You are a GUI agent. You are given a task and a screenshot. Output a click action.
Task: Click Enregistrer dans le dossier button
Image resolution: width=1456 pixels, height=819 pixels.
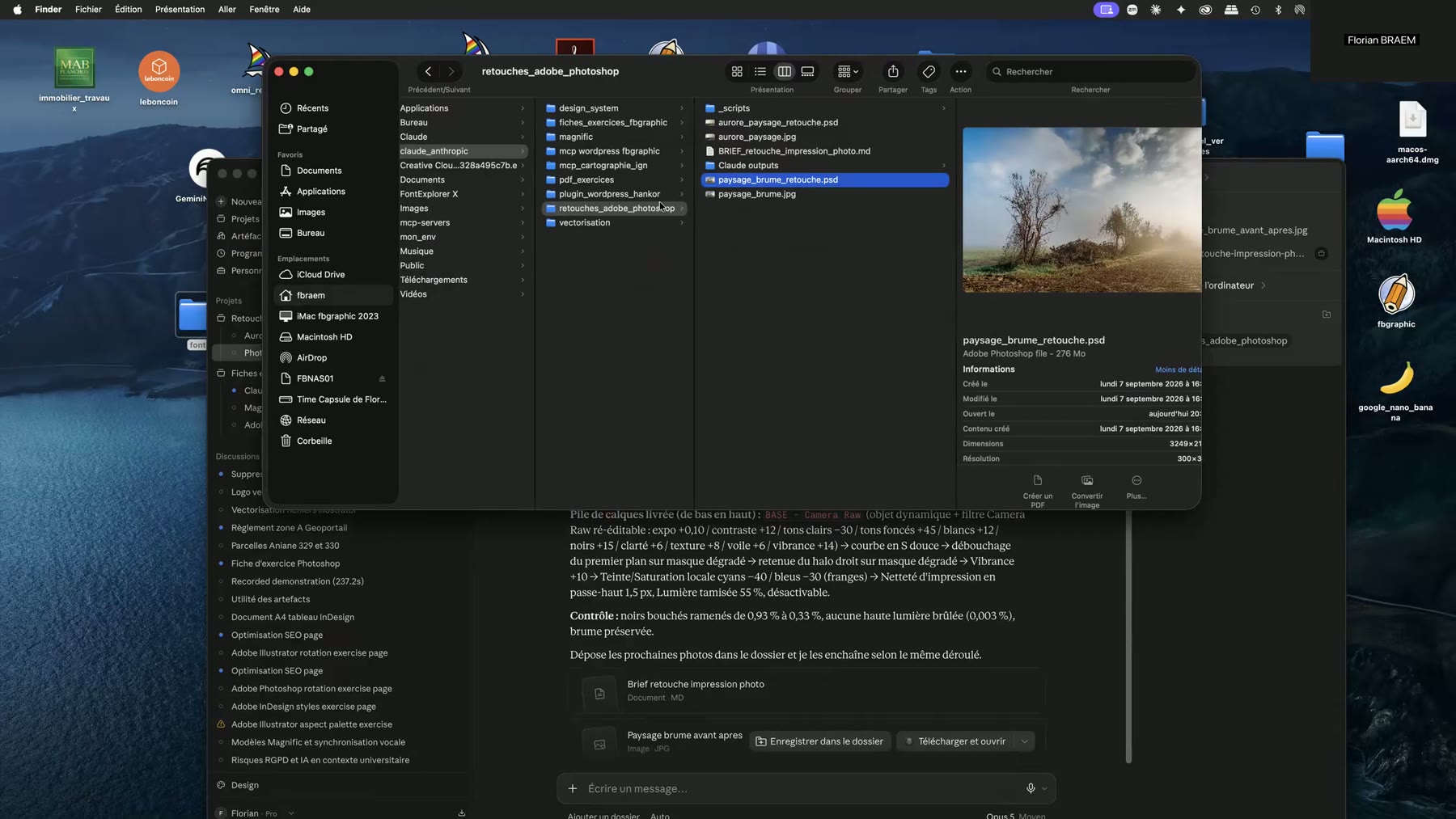[x=819, y=741]
